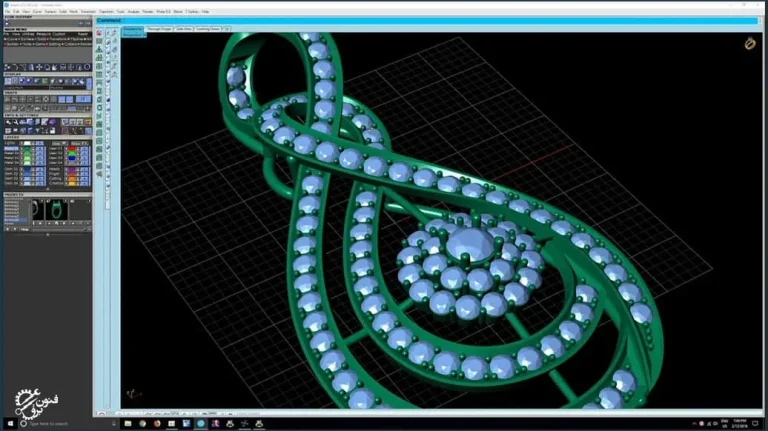Click the red round icon atop the vertical toolbar
The width and height of the screenshot is (768, 431).
(x=99, y=32)
